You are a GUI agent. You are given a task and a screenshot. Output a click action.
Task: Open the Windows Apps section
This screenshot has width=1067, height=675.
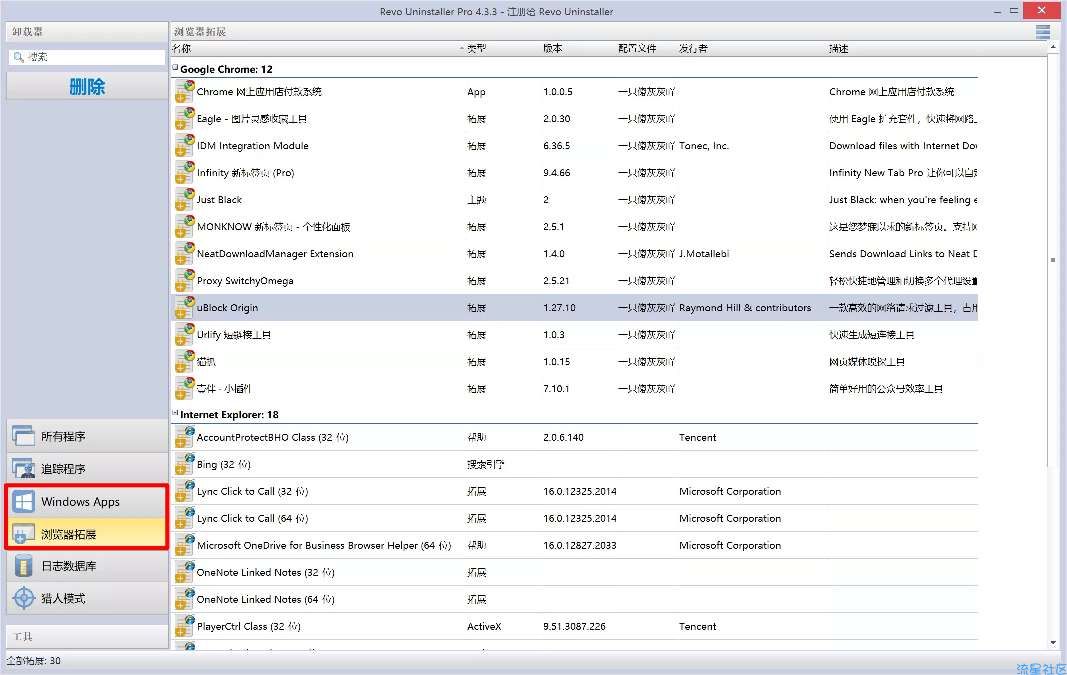point(87,501)
